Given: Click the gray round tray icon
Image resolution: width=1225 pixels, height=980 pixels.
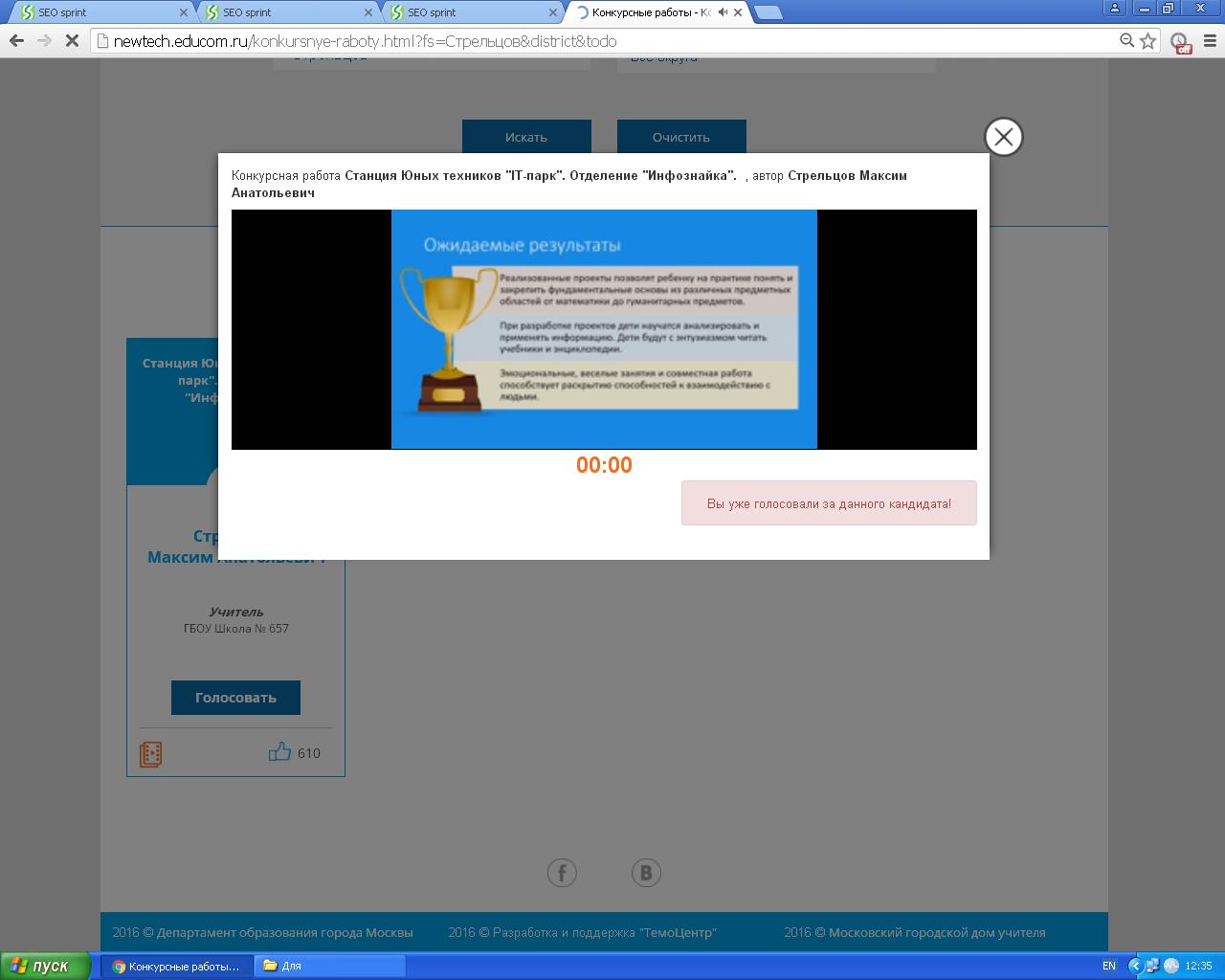Looking at the screenshot, I should tap(1171, 966).
